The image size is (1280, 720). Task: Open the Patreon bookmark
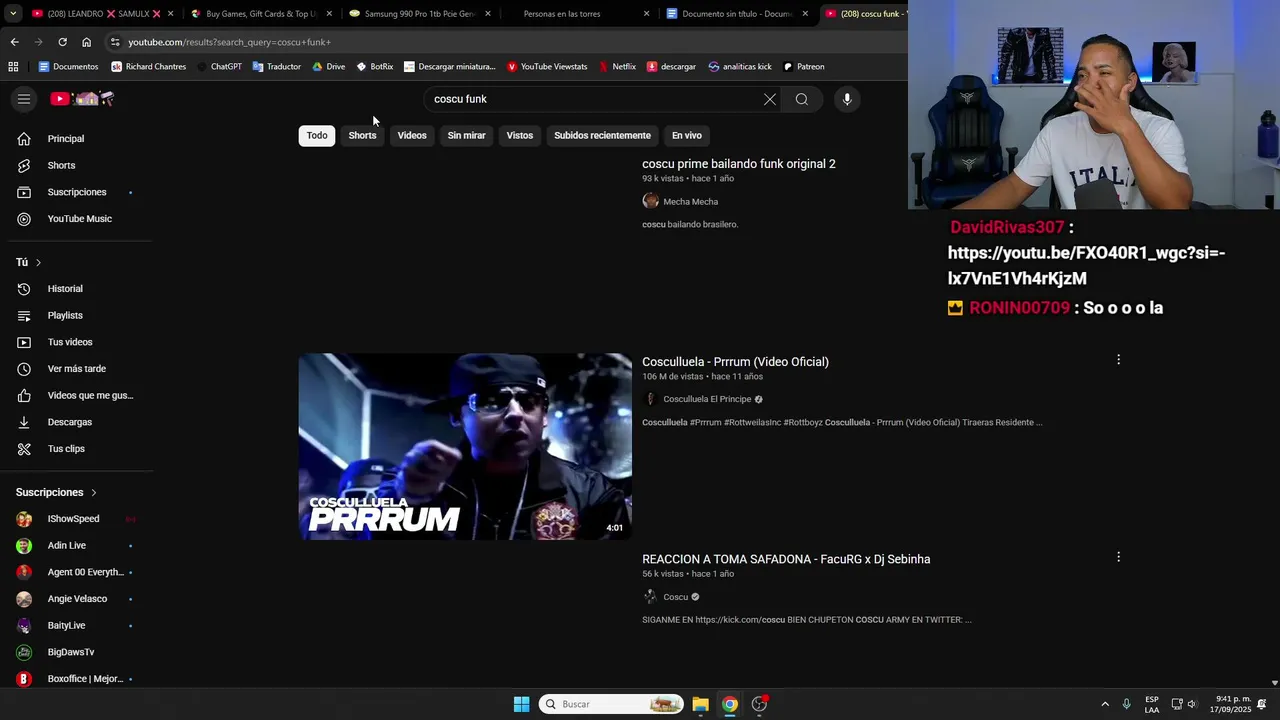click(803, 67)
